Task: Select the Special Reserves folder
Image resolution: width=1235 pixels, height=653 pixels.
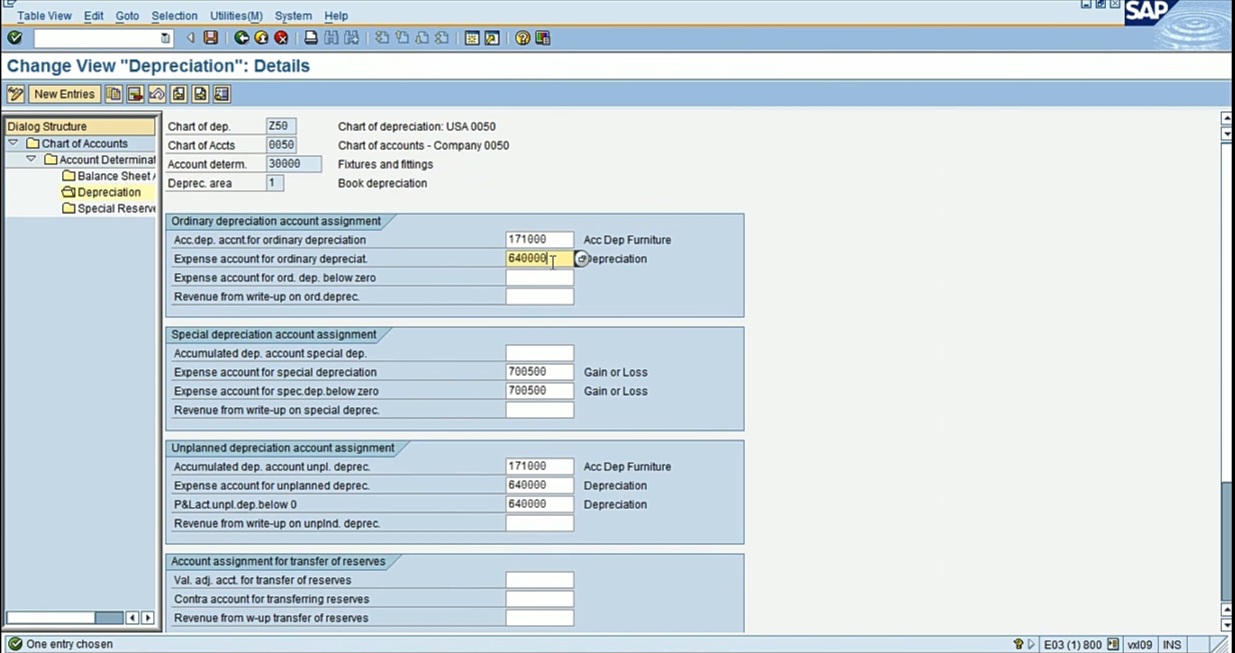Action: tap(108, 208)
